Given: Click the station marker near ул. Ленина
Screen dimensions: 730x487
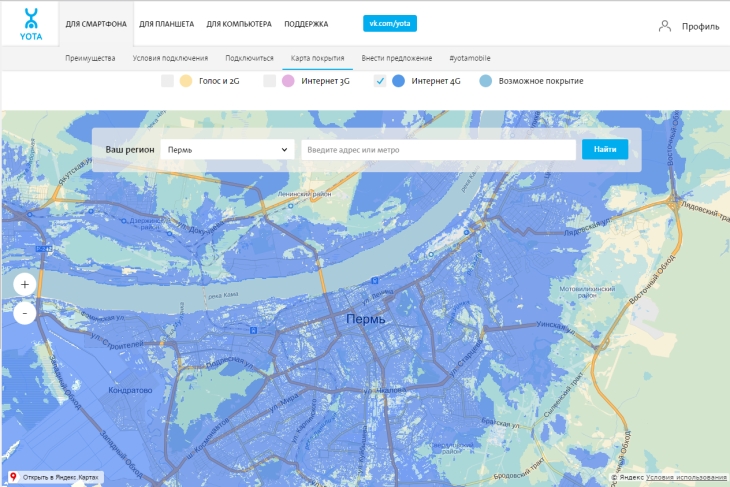Looking at the screenshot, I should point(375,280).
